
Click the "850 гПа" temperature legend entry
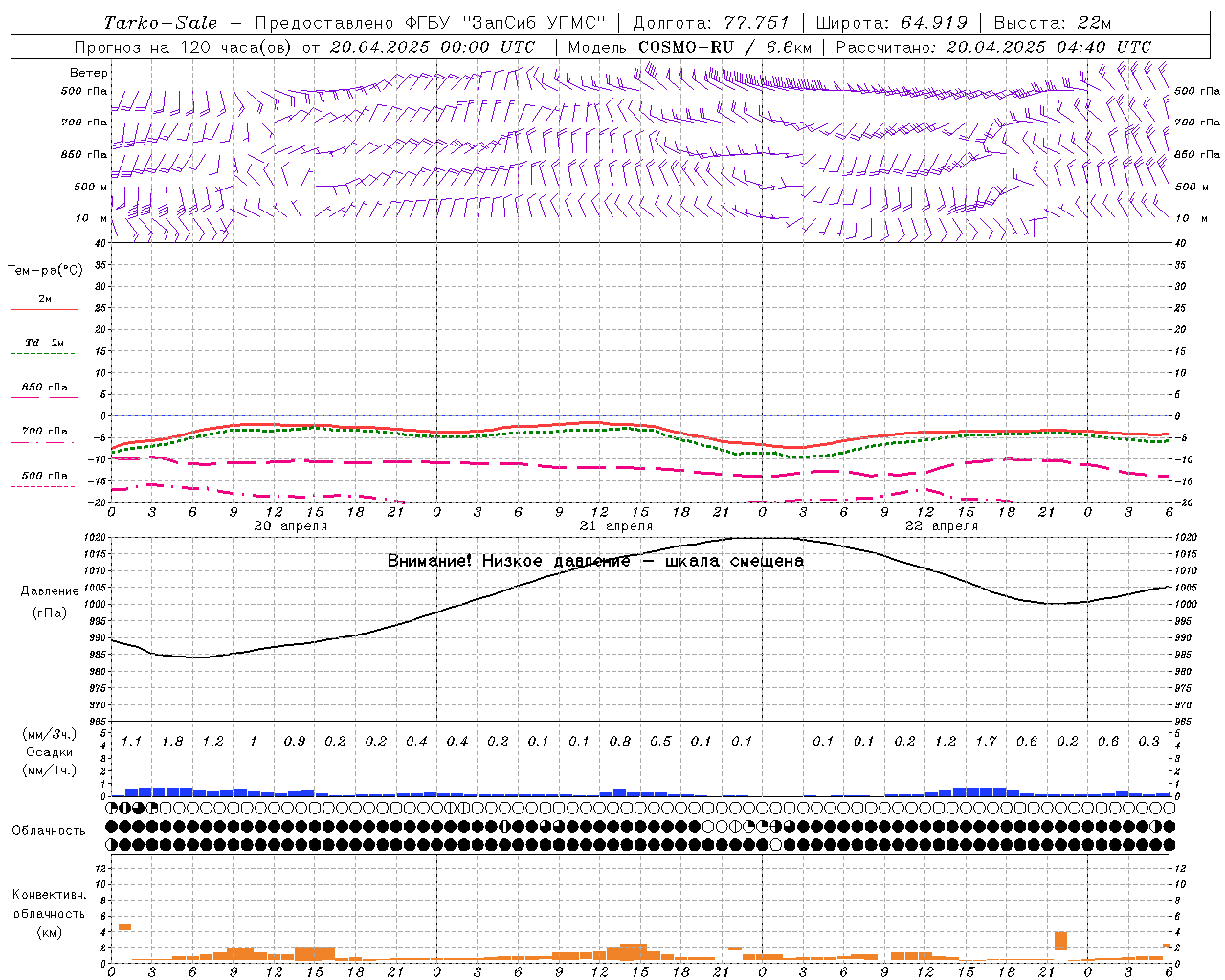[44, 388]
